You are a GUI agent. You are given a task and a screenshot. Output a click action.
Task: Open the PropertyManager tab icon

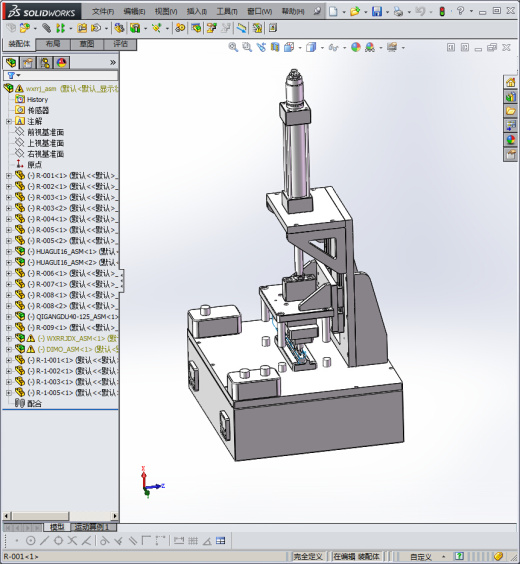[28, 63]
